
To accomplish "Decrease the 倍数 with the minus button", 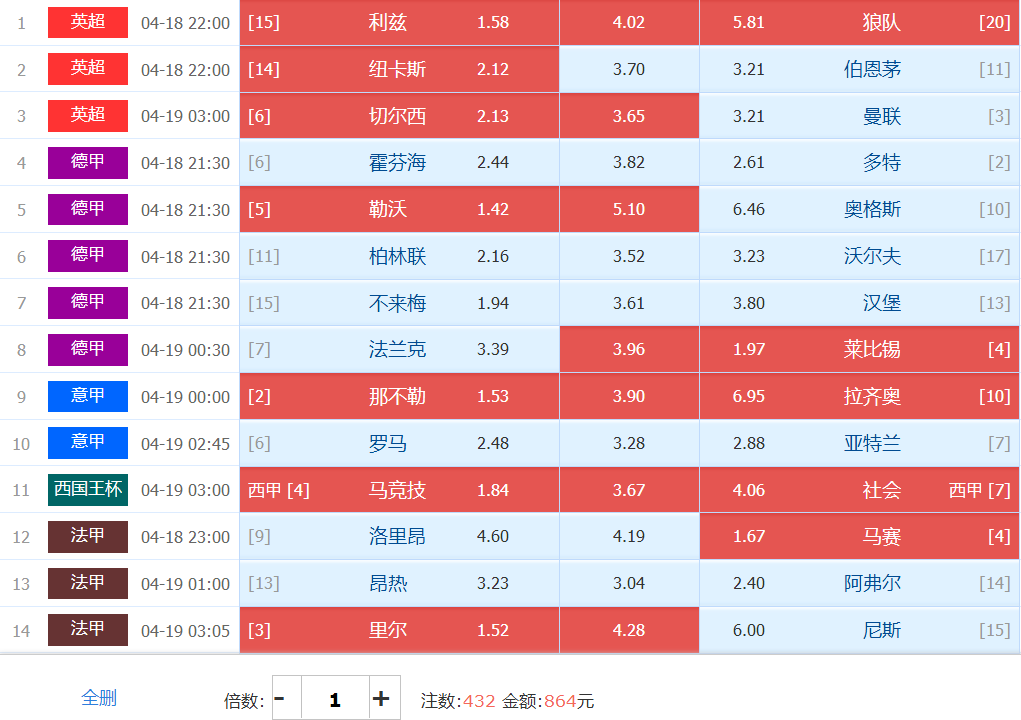I will coord(281,699).
